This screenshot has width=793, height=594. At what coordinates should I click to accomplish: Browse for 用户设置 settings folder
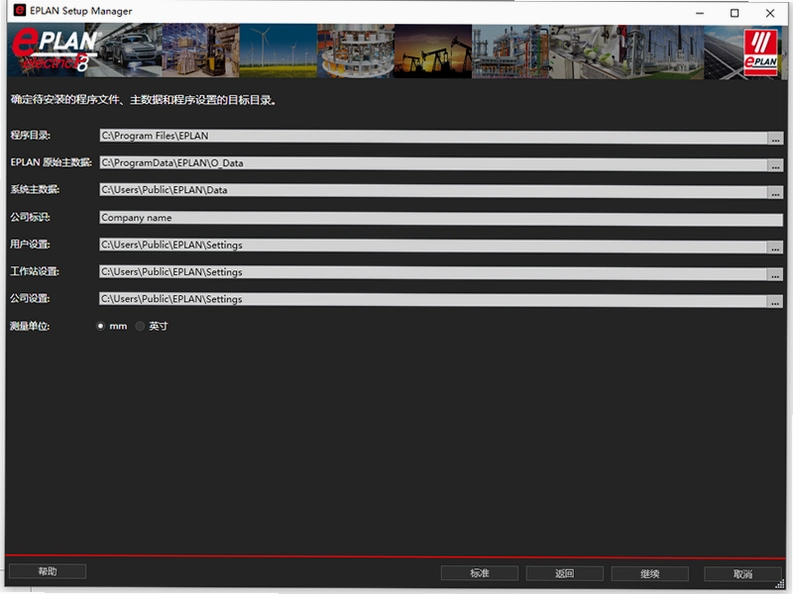coord(775,247)
